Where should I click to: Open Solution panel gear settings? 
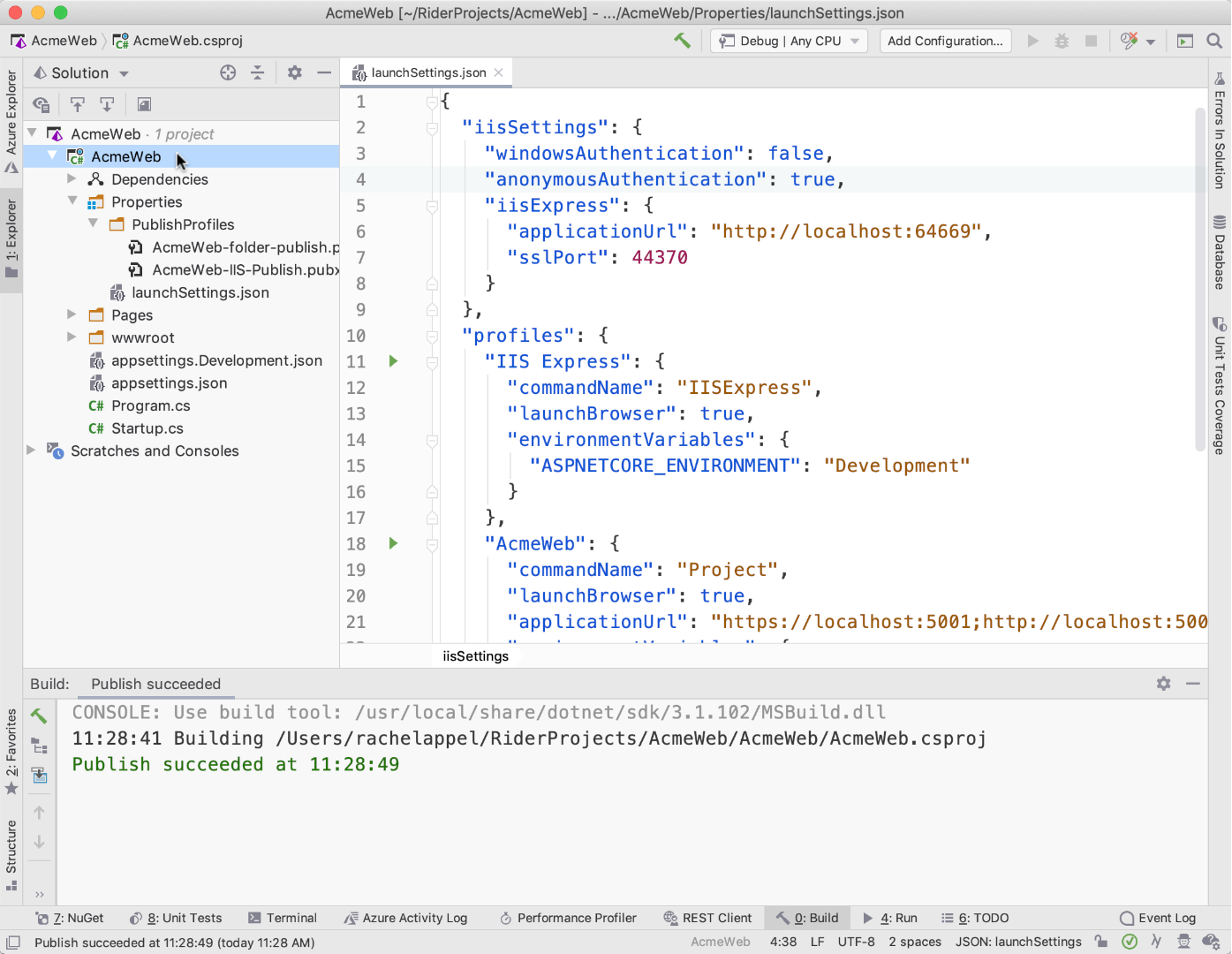click(x=295, y=73)
